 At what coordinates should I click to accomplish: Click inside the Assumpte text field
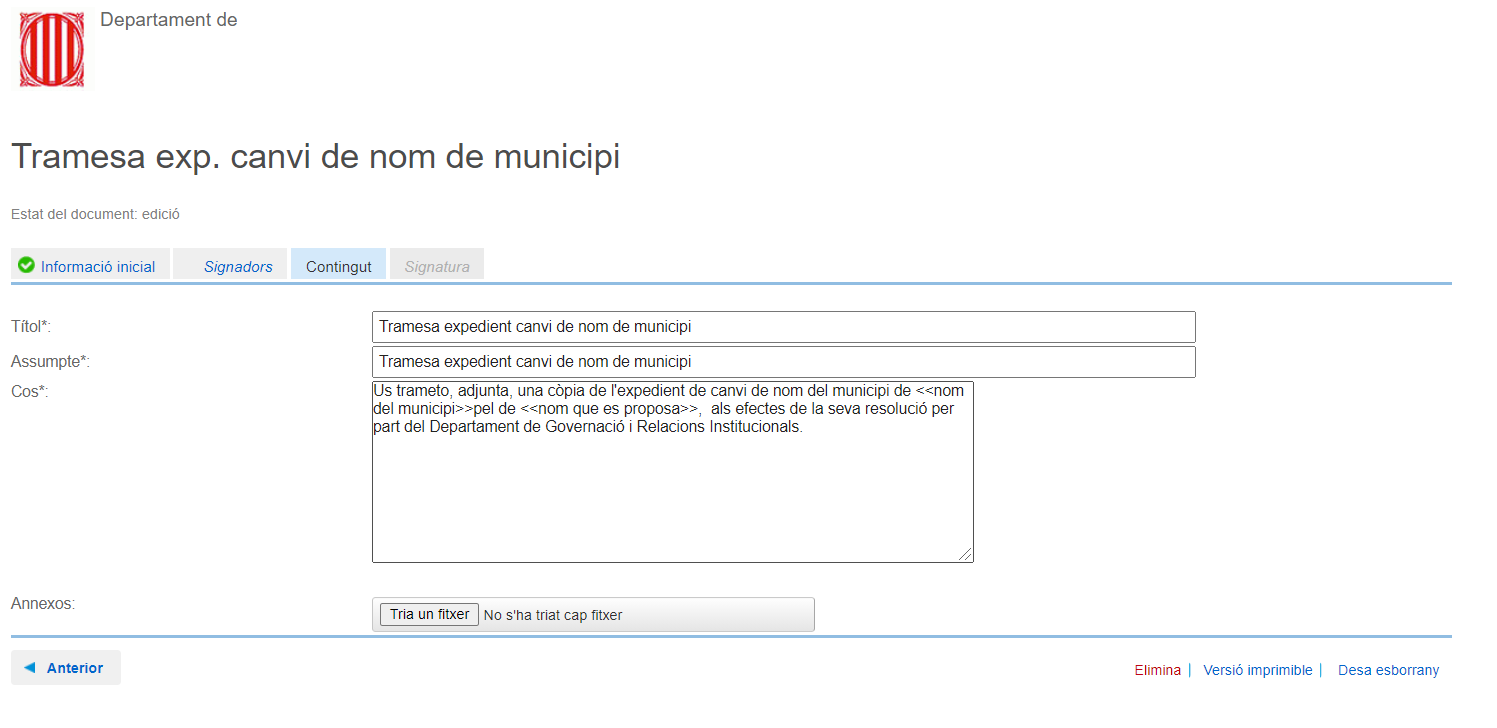tap(783, 362)
